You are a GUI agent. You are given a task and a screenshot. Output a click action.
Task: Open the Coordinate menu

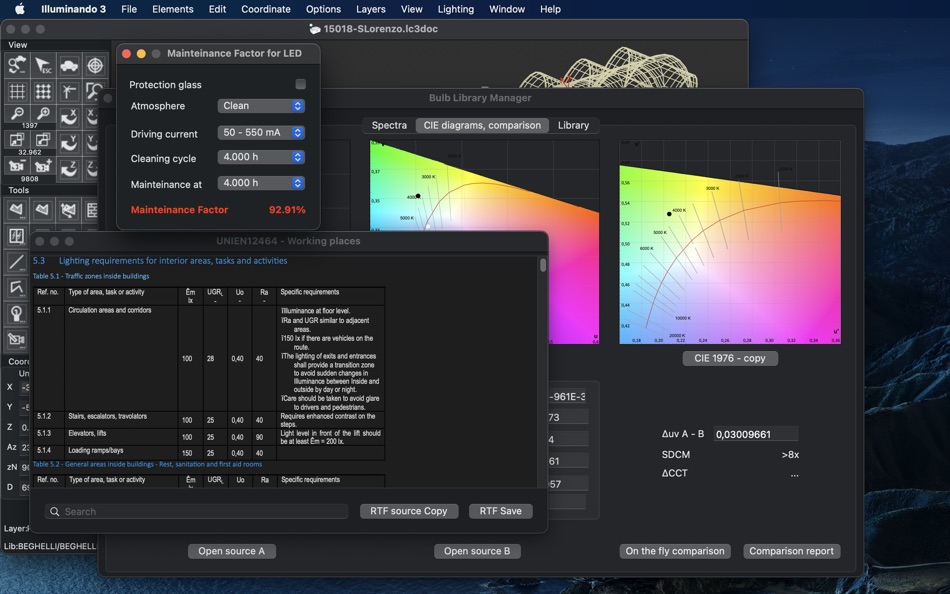(x=266, y=9)
